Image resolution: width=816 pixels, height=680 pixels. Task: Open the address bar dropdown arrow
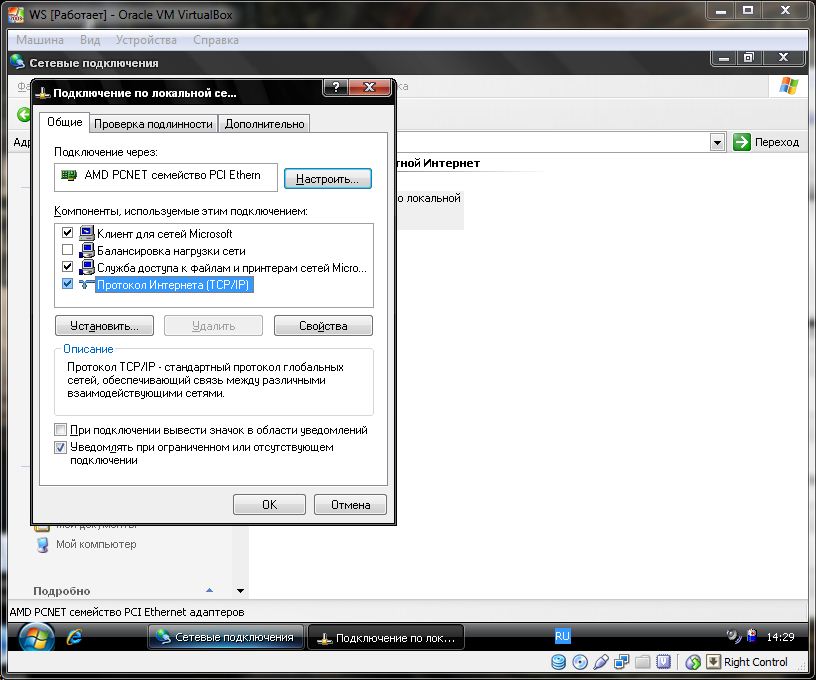718,142
